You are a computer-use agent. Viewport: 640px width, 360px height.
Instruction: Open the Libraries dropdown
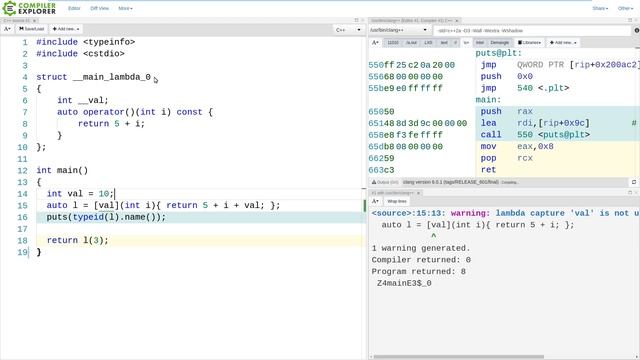pyautogui.click(x=529, y=42)
